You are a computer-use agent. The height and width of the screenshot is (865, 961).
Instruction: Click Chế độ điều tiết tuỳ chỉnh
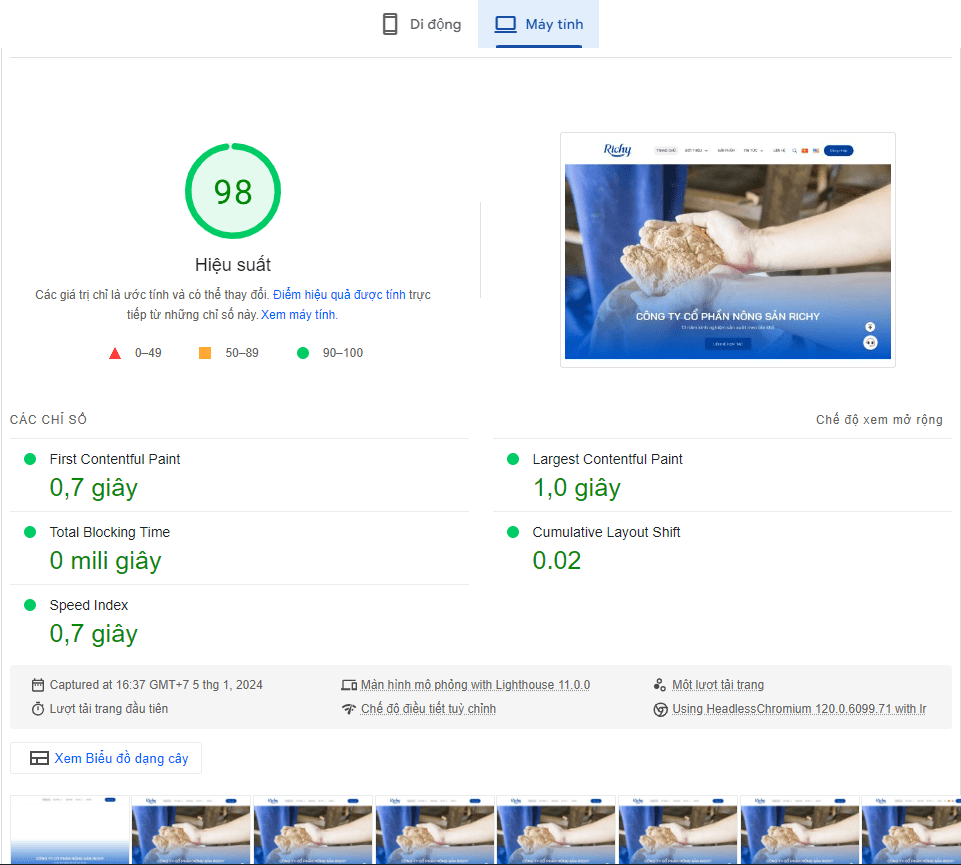point(428,709)
